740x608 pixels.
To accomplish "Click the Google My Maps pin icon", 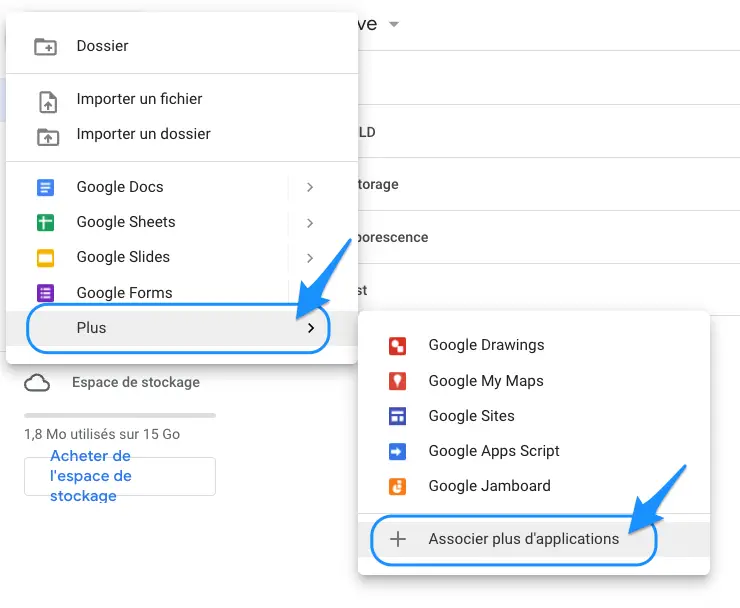I will pyautogui.click(x=397, y=381).
